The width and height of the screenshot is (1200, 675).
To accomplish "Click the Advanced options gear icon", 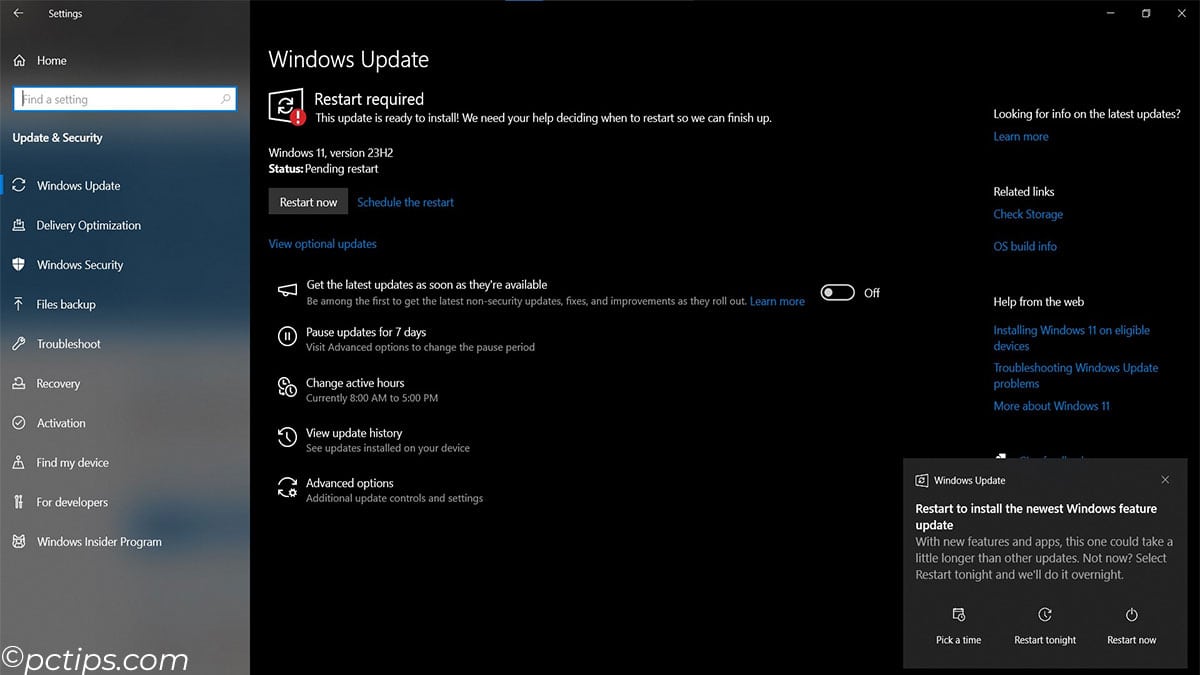I will tap(287, 488).
